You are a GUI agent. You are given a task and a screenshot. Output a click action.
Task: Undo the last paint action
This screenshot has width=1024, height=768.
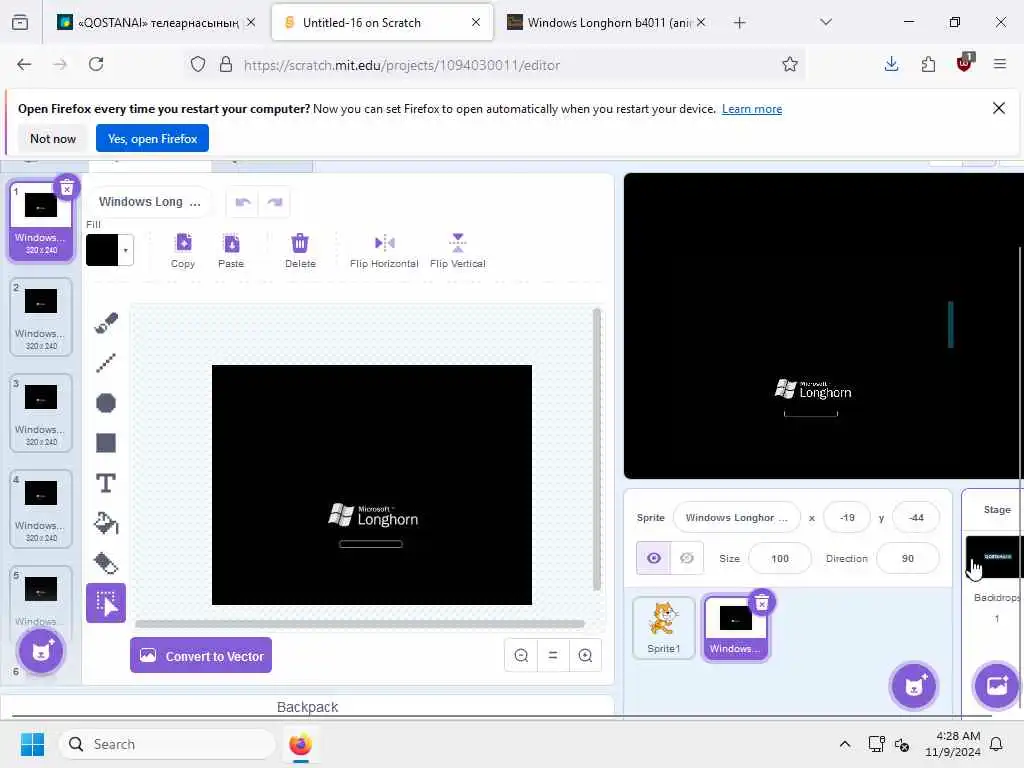pos(243,202)
